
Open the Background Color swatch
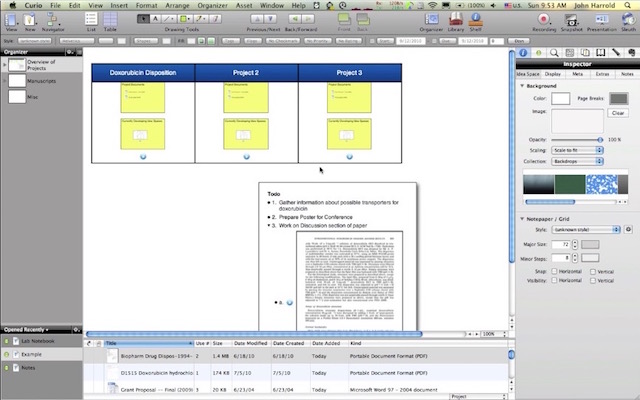560,98
